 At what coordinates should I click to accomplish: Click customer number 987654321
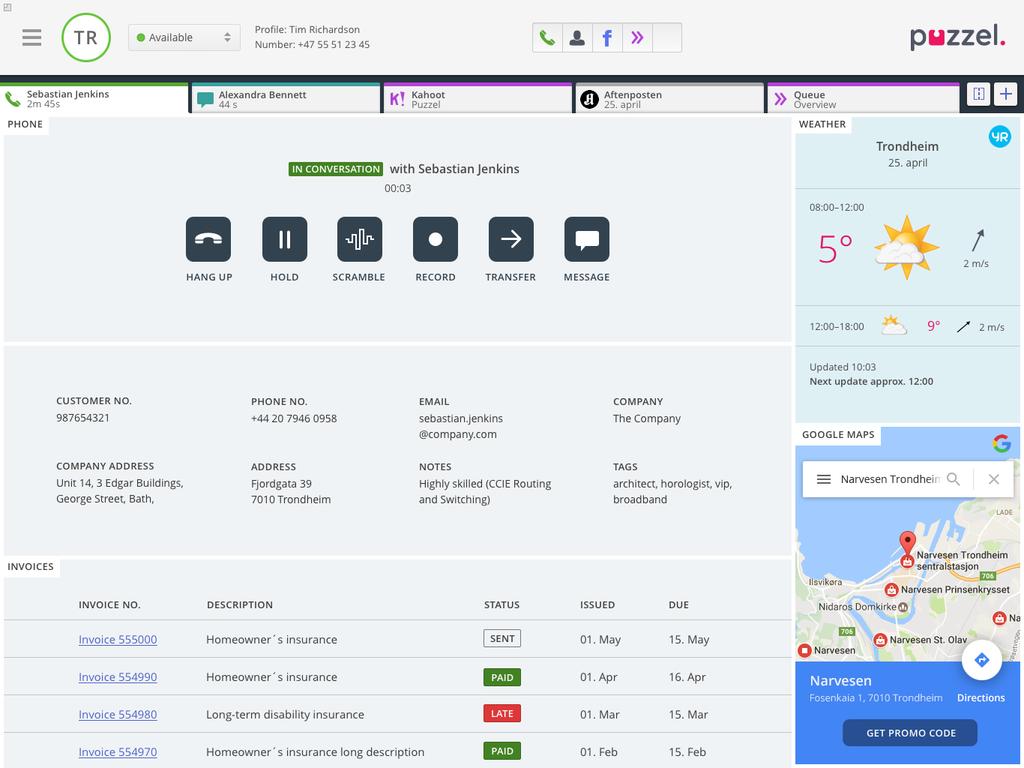[x=83, y=418]
